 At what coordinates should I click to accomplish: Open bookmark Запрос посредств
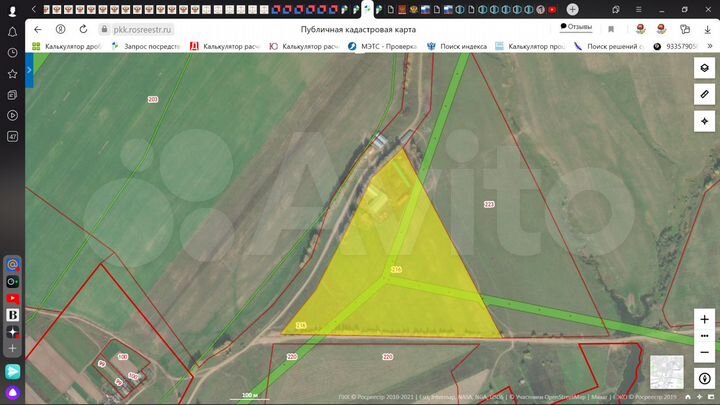(x=146, y=46)
